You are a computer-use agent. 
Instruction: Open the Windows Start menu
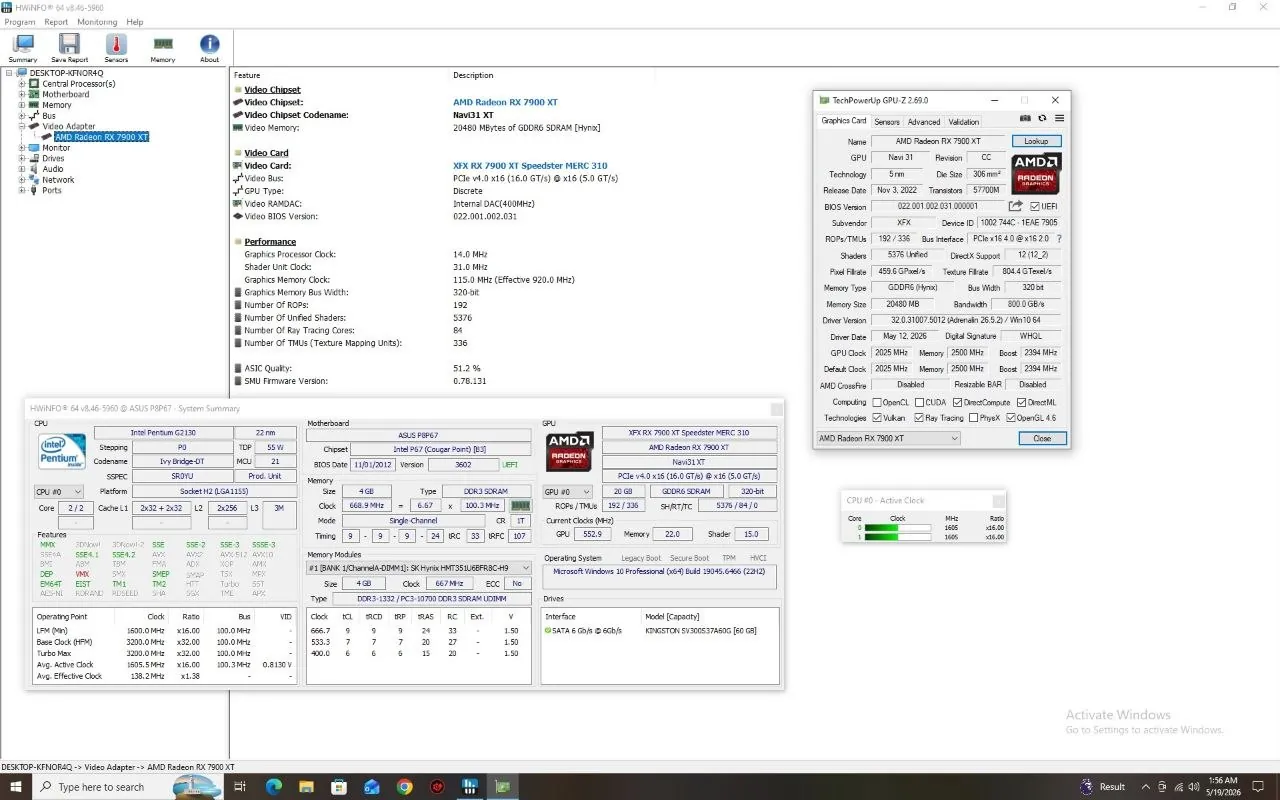click(15, 786)
